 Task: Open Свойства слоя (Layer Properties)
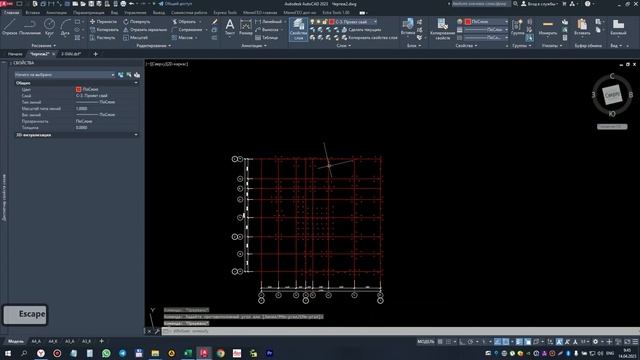point(298,29)
